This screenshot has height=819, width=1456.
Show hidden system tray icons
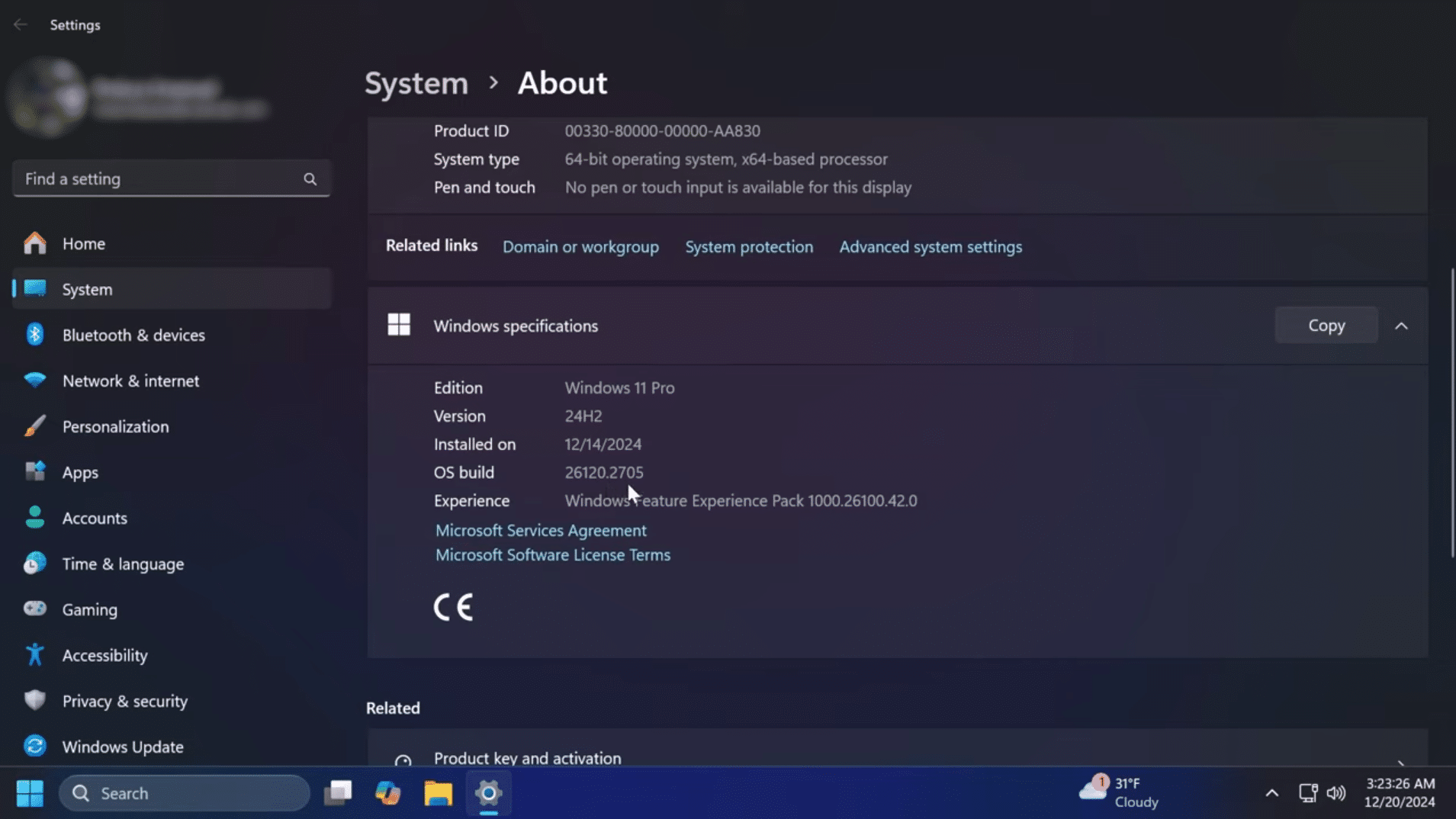pyautogui.click(x=1271, y=793)
